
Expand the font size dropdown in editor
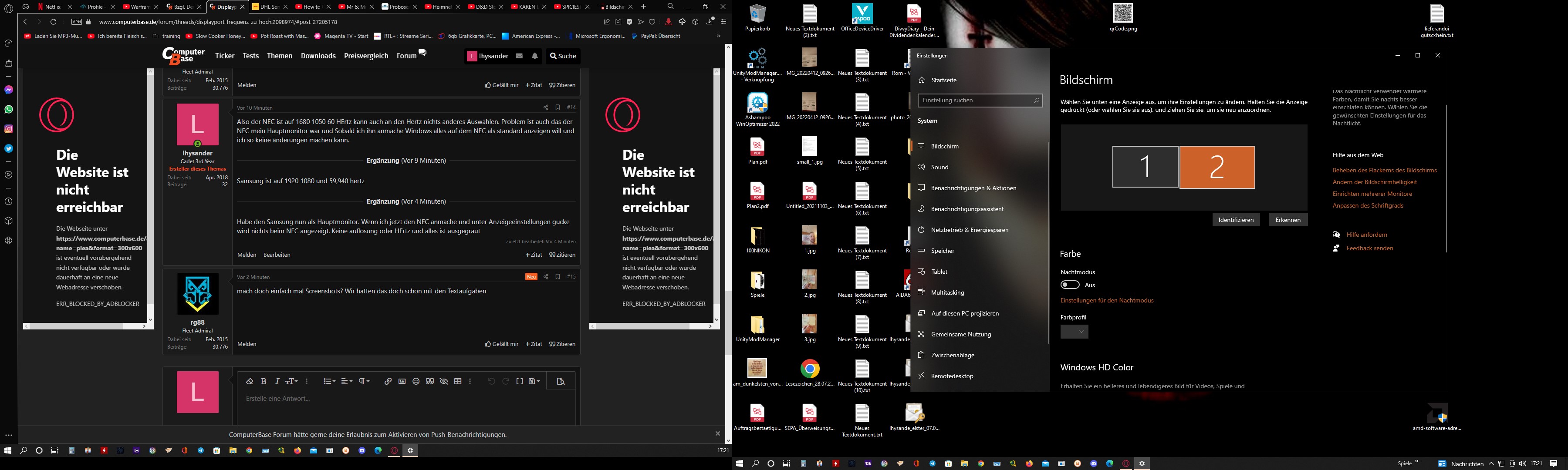coord(292,381)
